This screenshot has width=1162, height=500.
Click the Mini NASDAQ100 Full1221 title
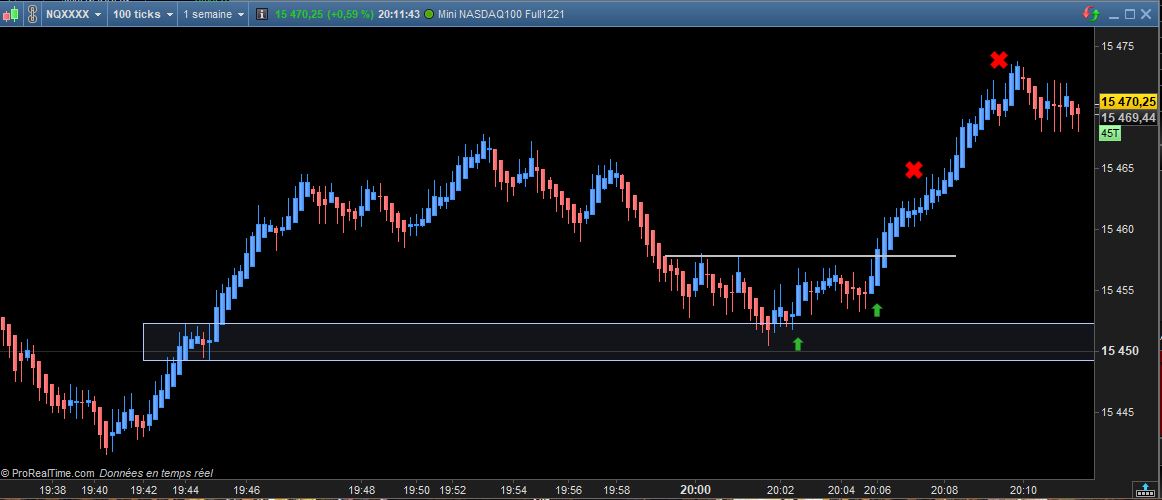(500, 14)
